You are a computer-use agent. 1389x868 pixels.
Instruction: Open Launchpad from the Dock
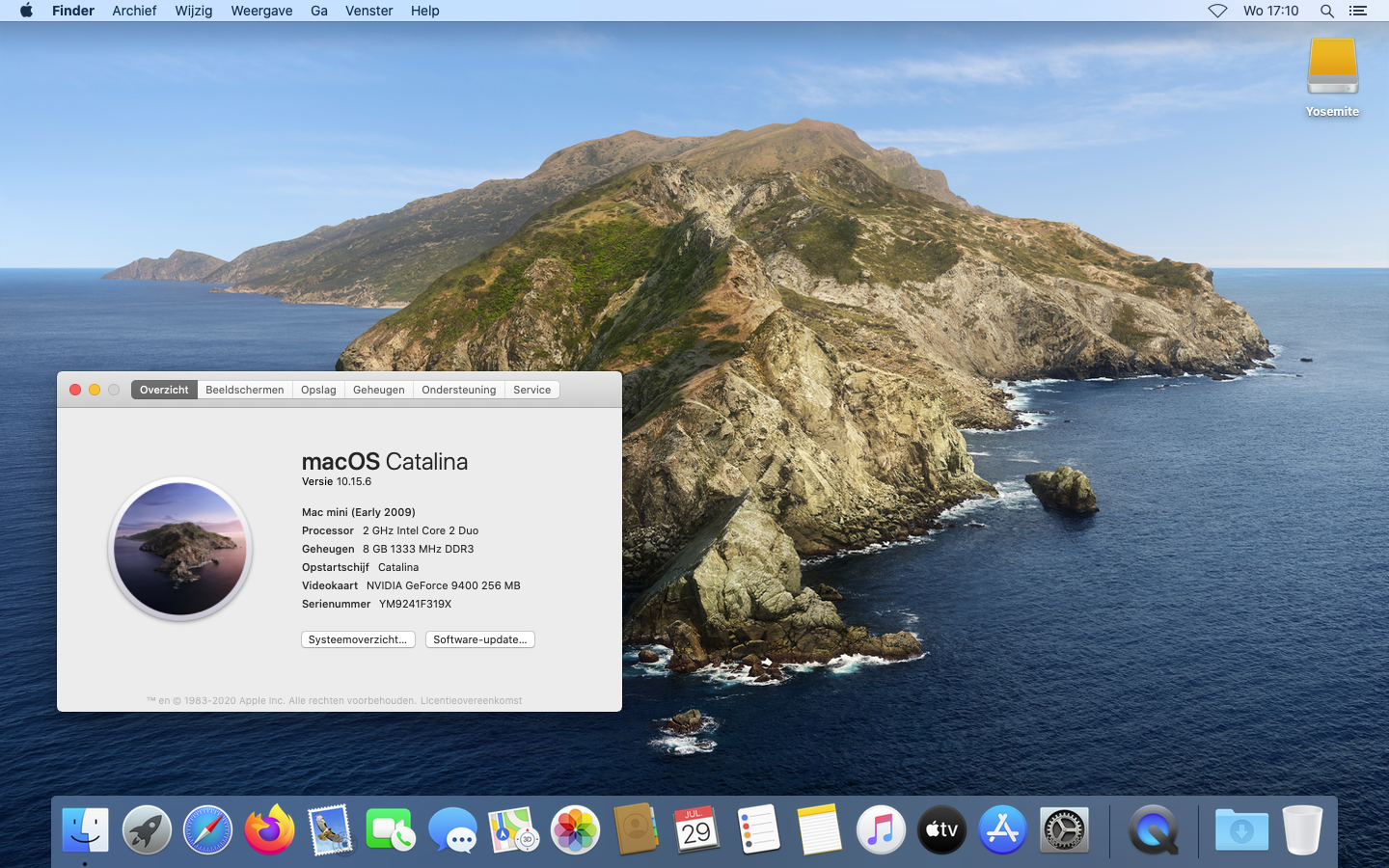(147, 829)
